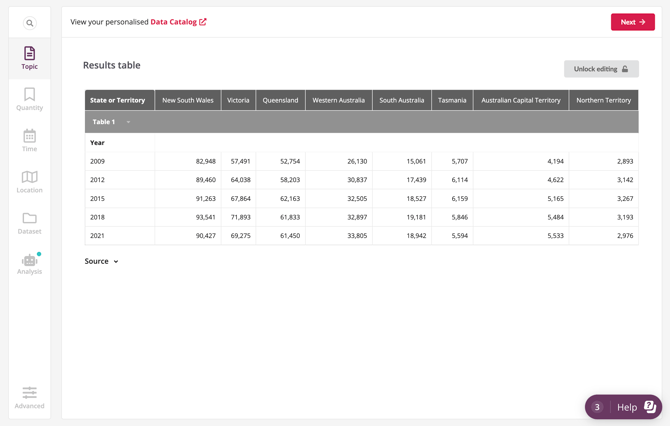Click the New South Wales column header
Screen dimensions: 670x426
[x=188, y=100]
